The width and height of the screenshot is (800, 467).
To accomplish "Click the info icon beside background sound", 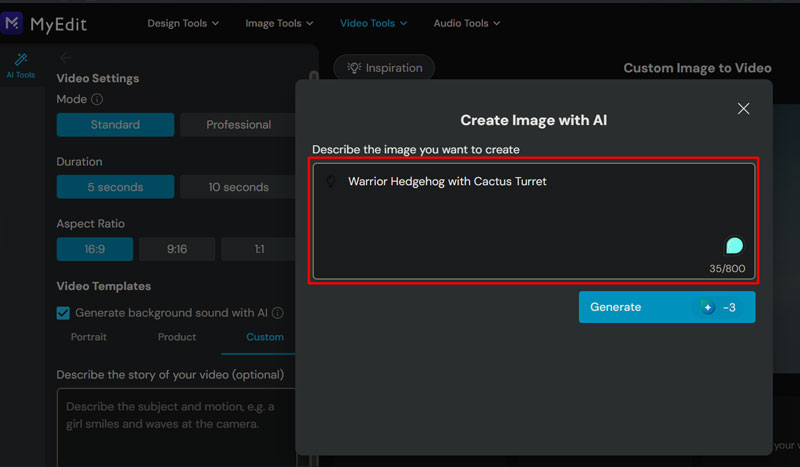I will tap(278, 313).
